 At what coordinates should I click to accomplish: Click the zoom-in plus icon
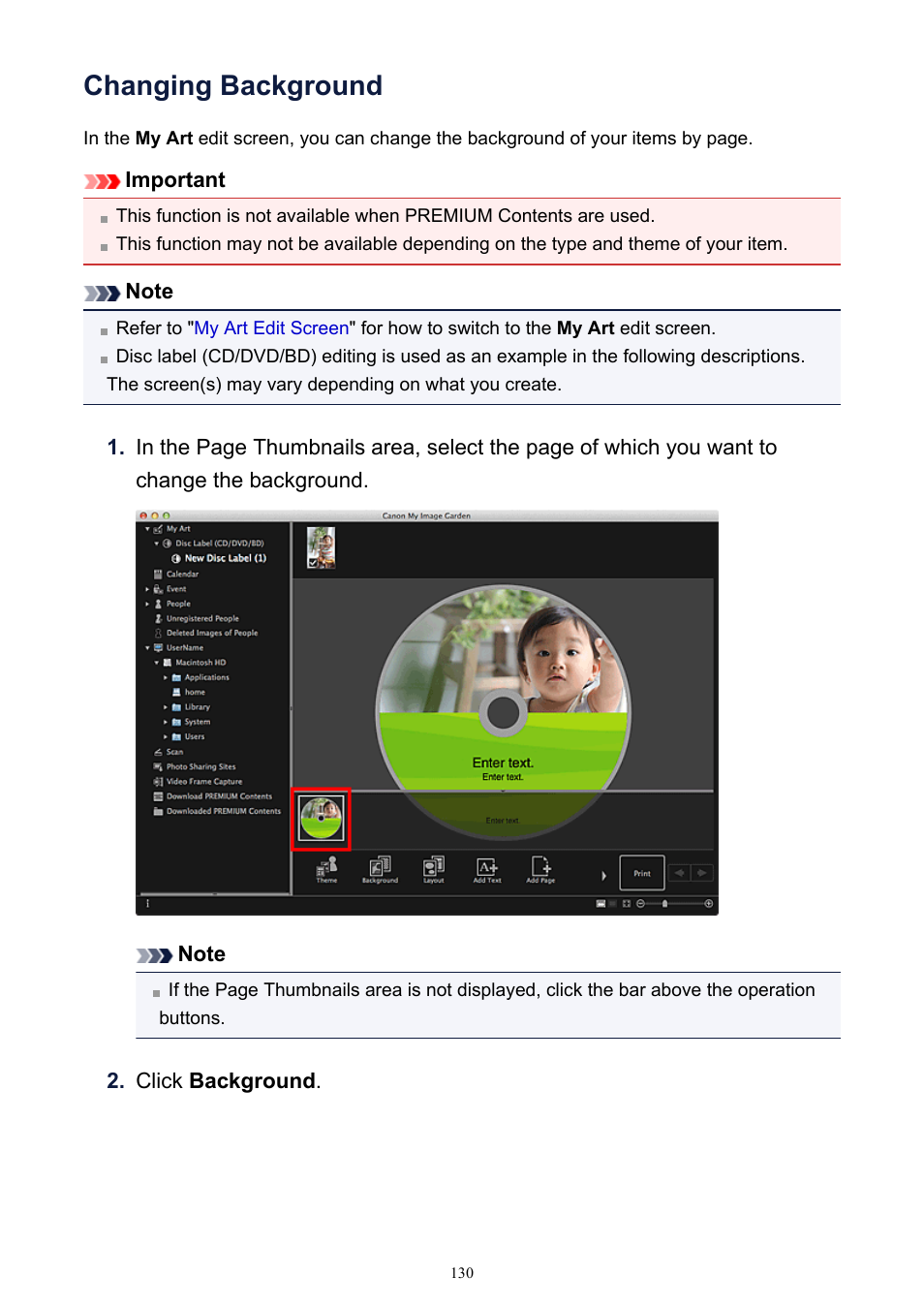pyautogui.click(x=709, y=903)
